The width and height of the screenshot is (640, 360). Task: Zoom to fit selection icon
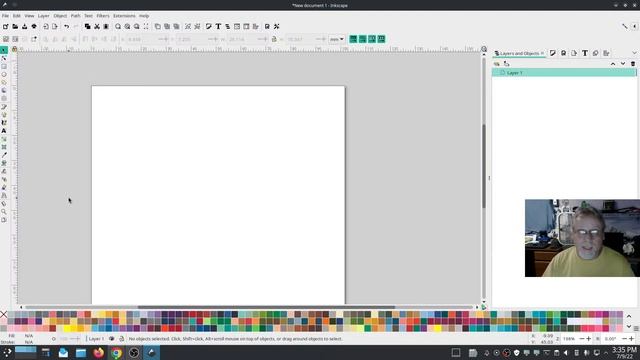pyautogui.click(x=118, y=27)
